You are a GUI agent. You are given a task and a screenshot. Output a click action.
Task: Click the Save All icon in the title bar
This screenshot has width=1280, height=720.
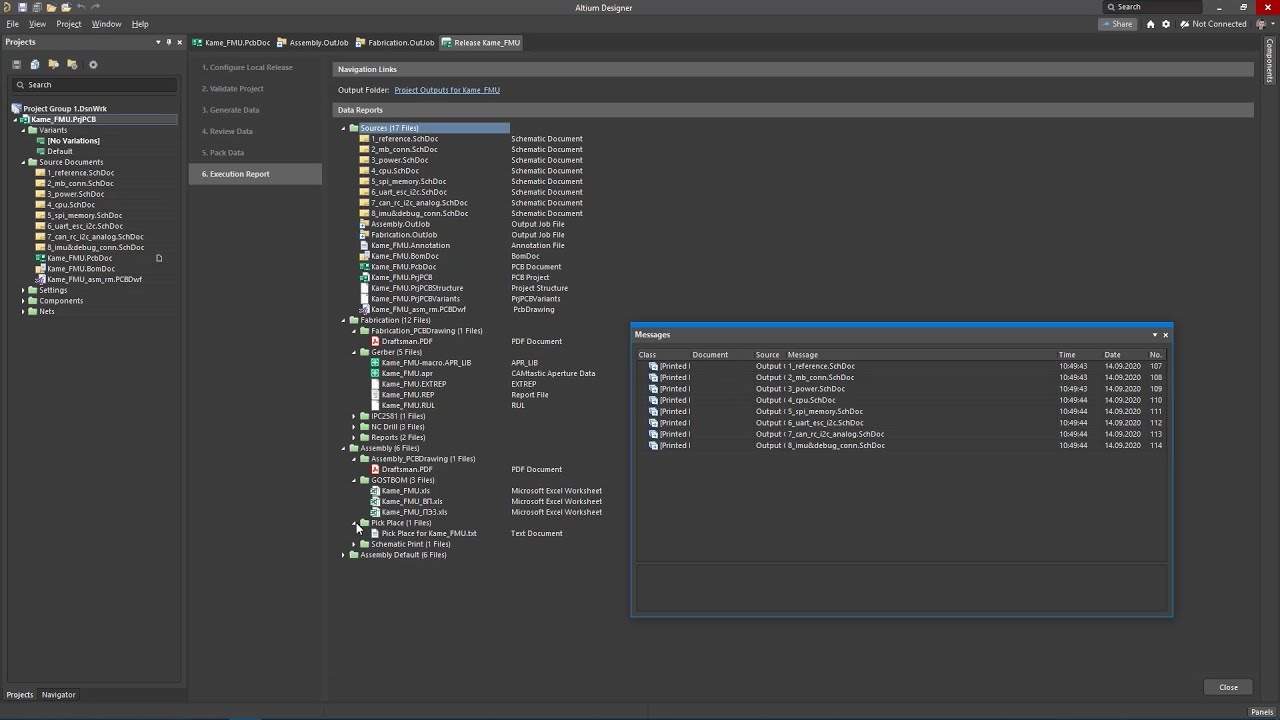coord(37,7)
